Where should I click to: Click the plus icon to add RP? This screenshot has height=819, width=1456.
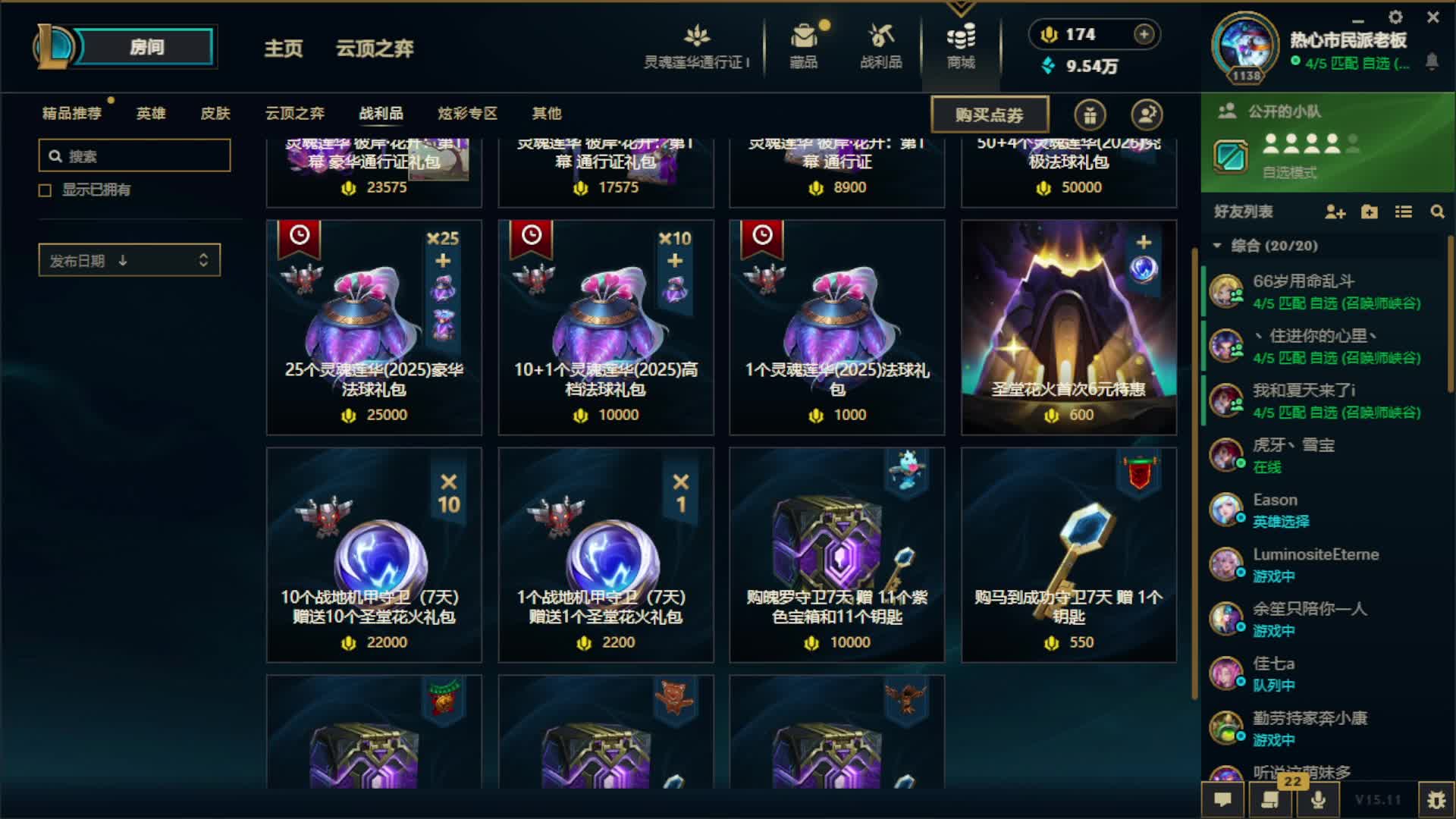(x=1144, y=34)
